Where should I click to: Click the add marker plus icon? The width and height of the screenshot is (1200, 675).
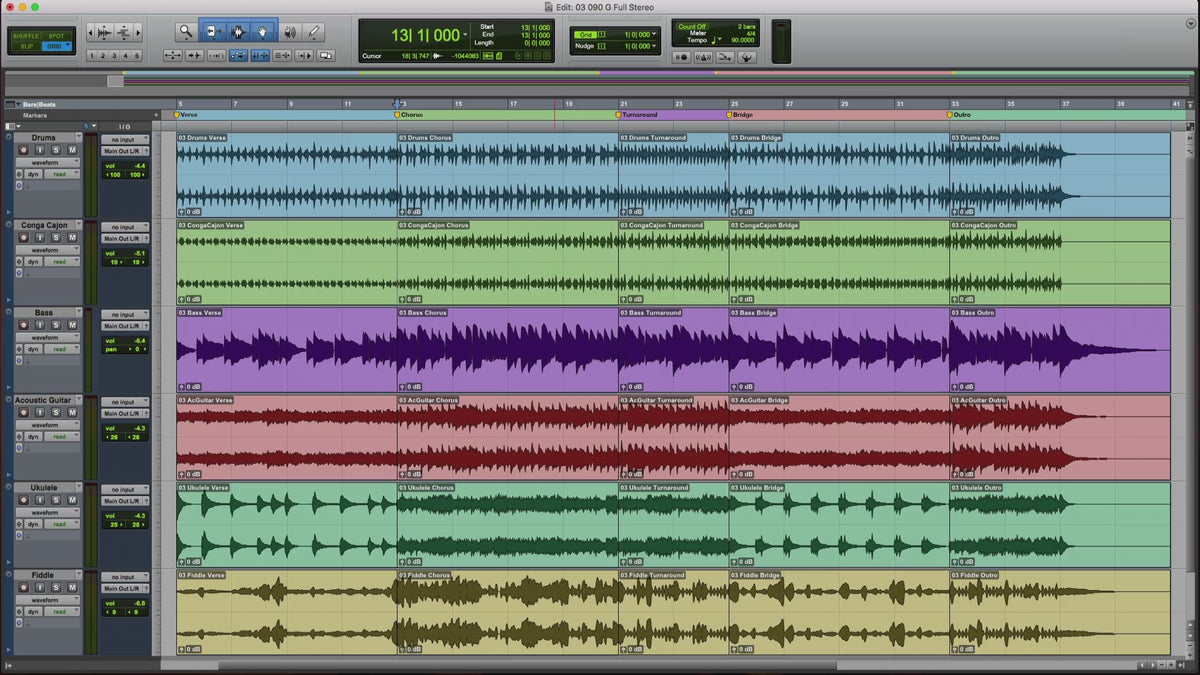pos(155,115)
